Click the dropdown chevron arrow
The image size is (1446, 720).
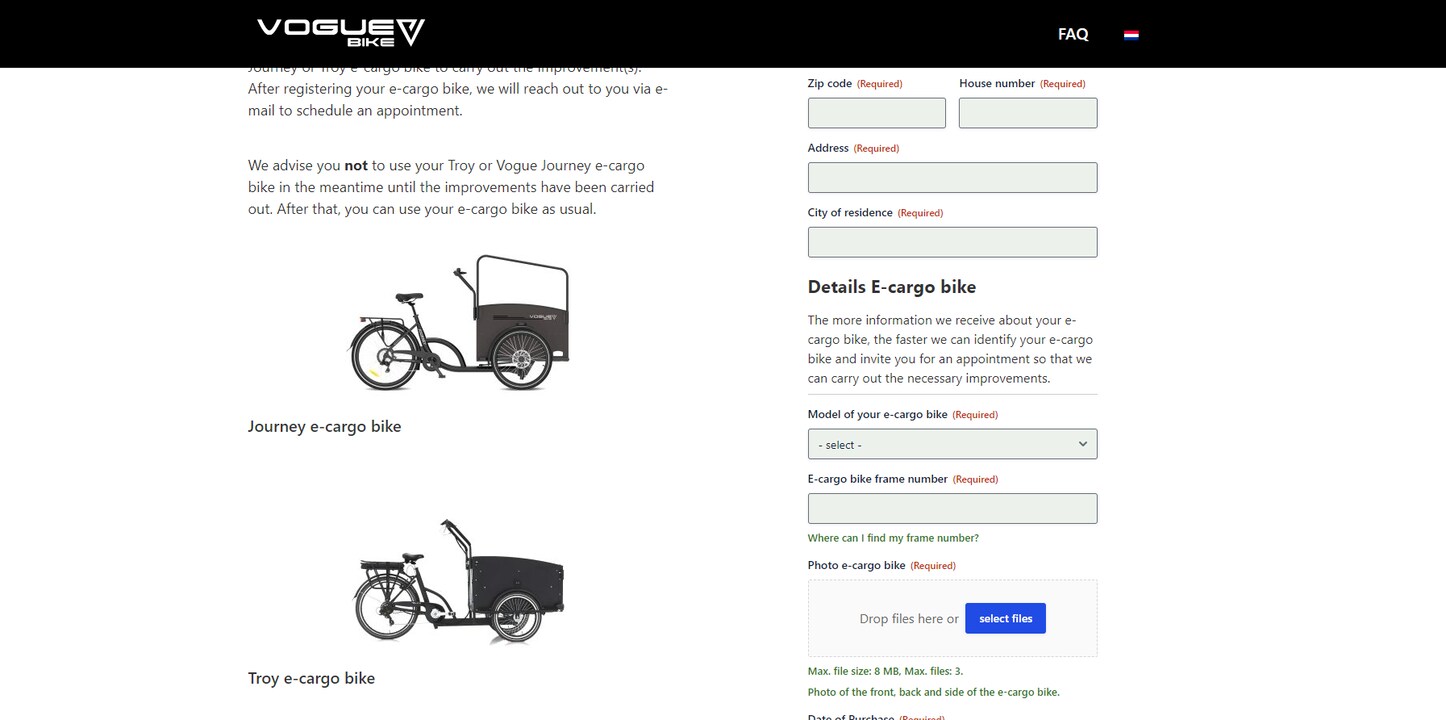(x=1082, y=444)
